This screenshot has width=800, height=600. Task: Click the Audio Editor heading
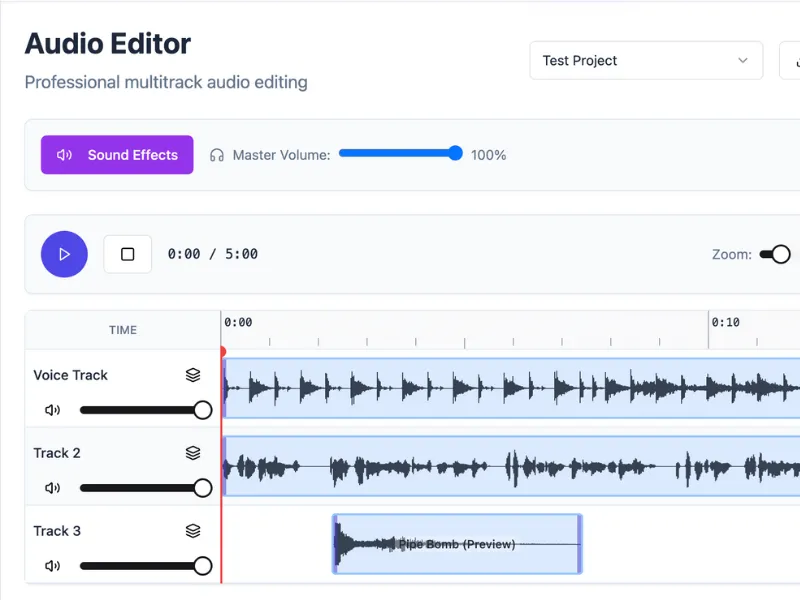tap(108, 43)
